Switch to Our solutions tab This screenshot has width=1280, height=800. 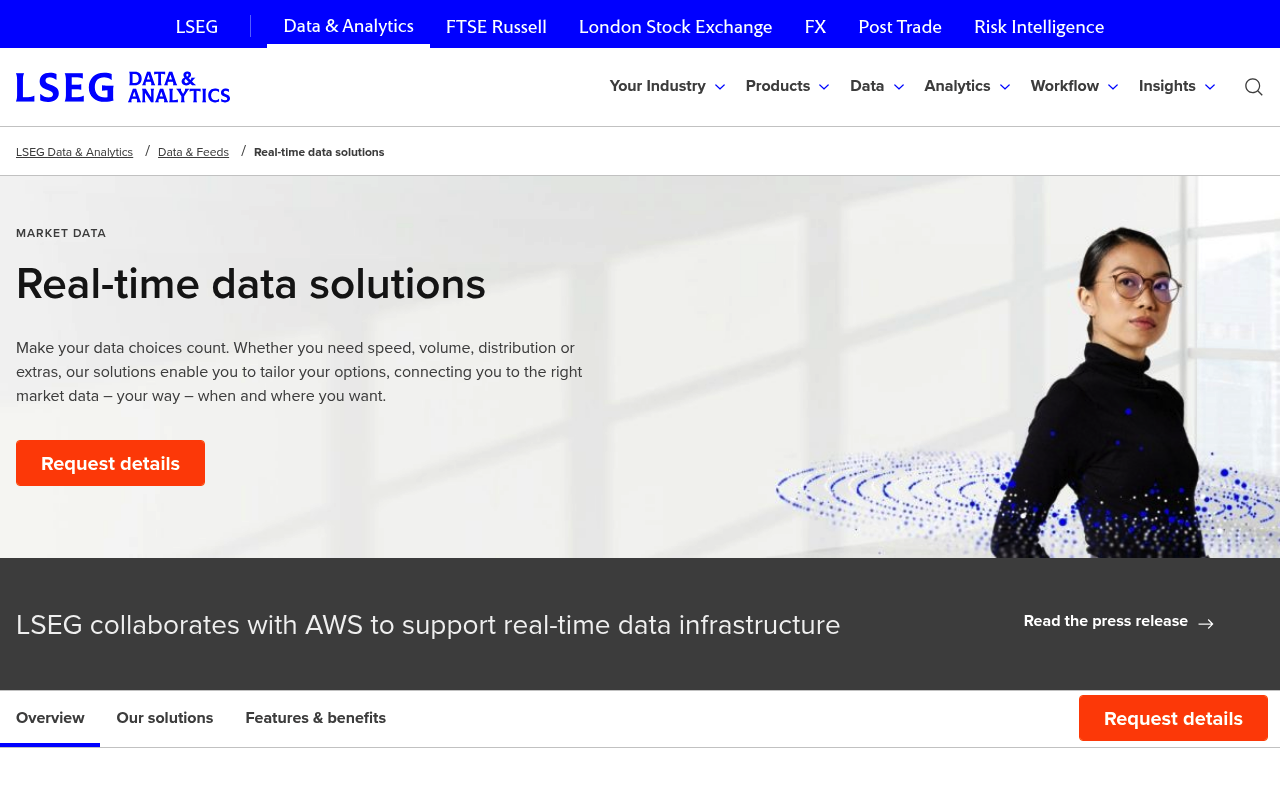[x=165, y=718]
